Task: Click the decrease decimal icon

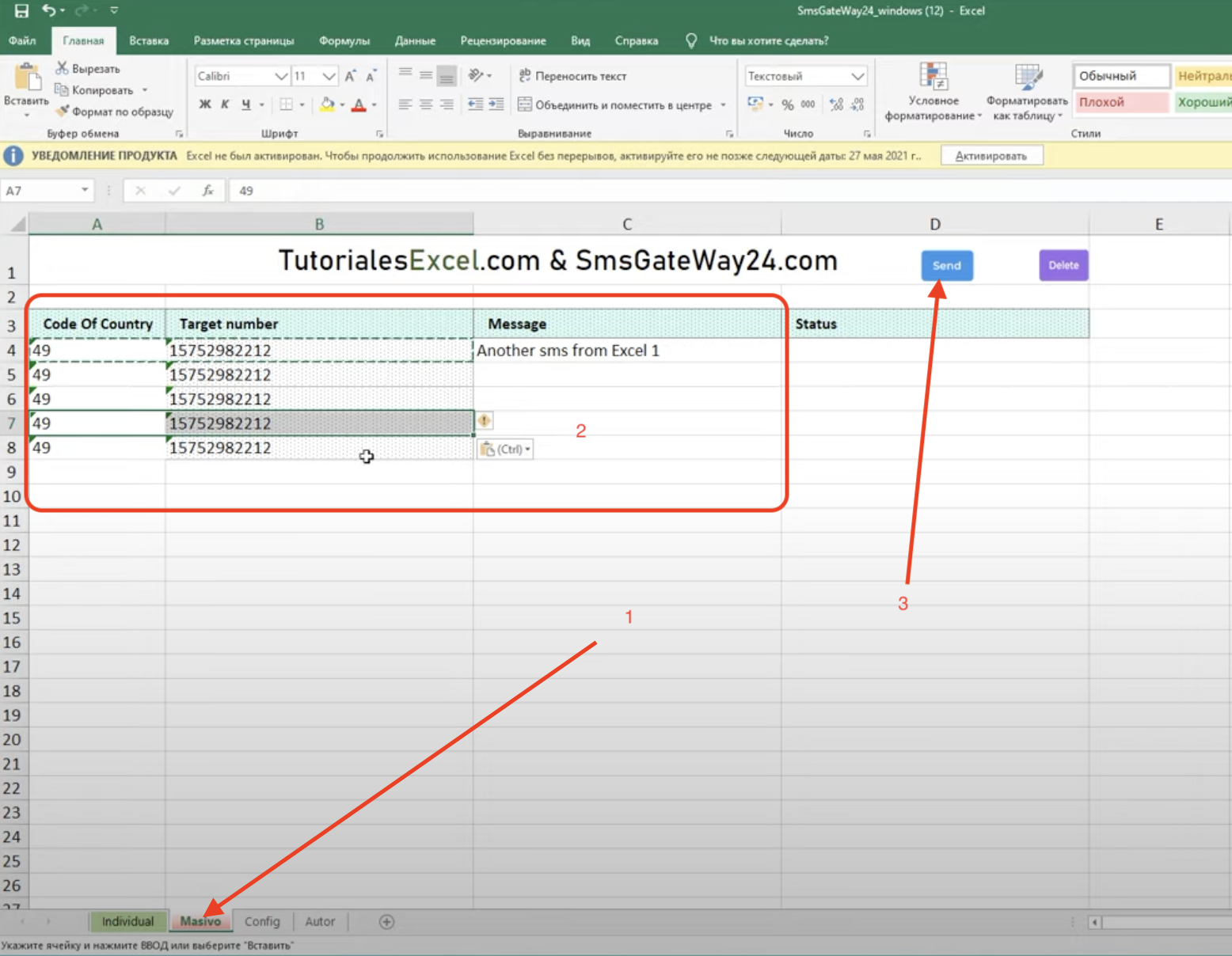Action: [857, 104]
